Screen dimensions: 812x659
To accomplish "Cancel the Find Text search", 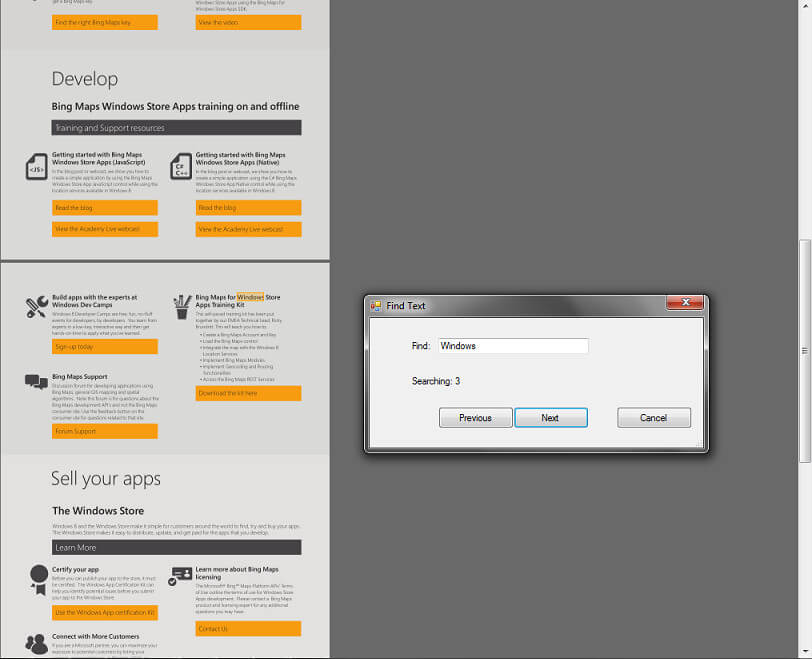I will tap(653, 418).
